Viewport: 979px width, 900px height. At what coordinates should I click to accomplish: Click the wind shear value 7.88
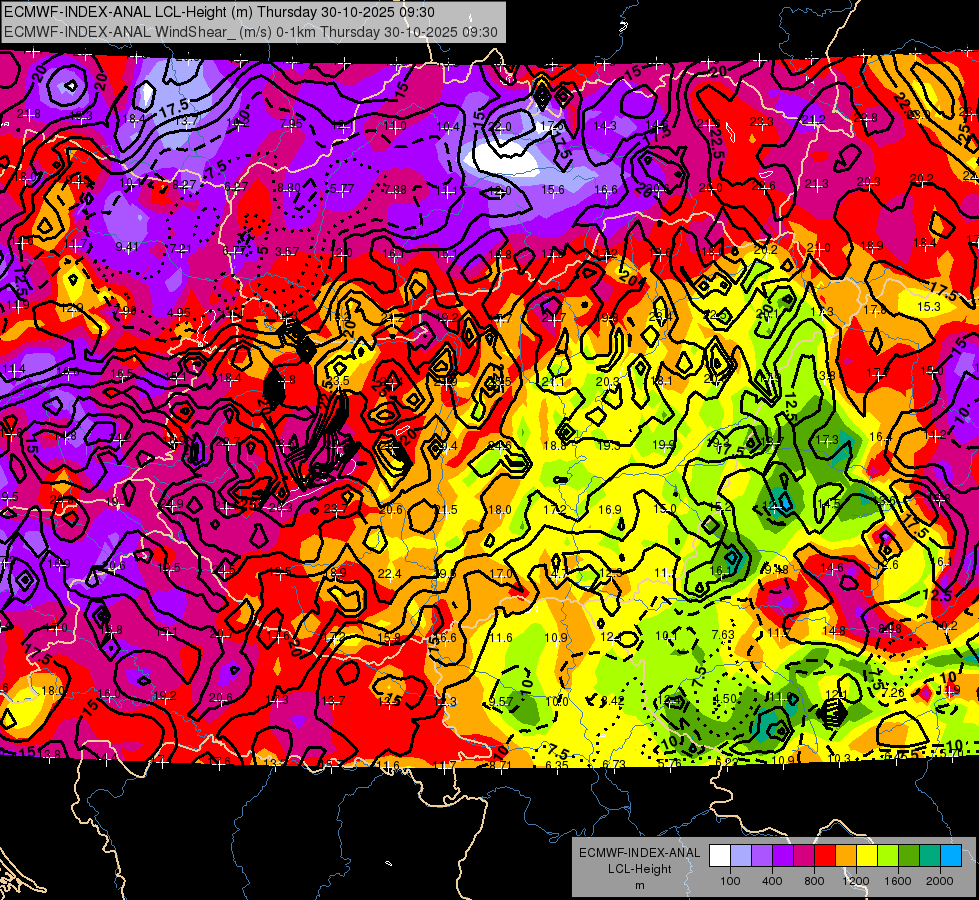[x=395, y=189]
